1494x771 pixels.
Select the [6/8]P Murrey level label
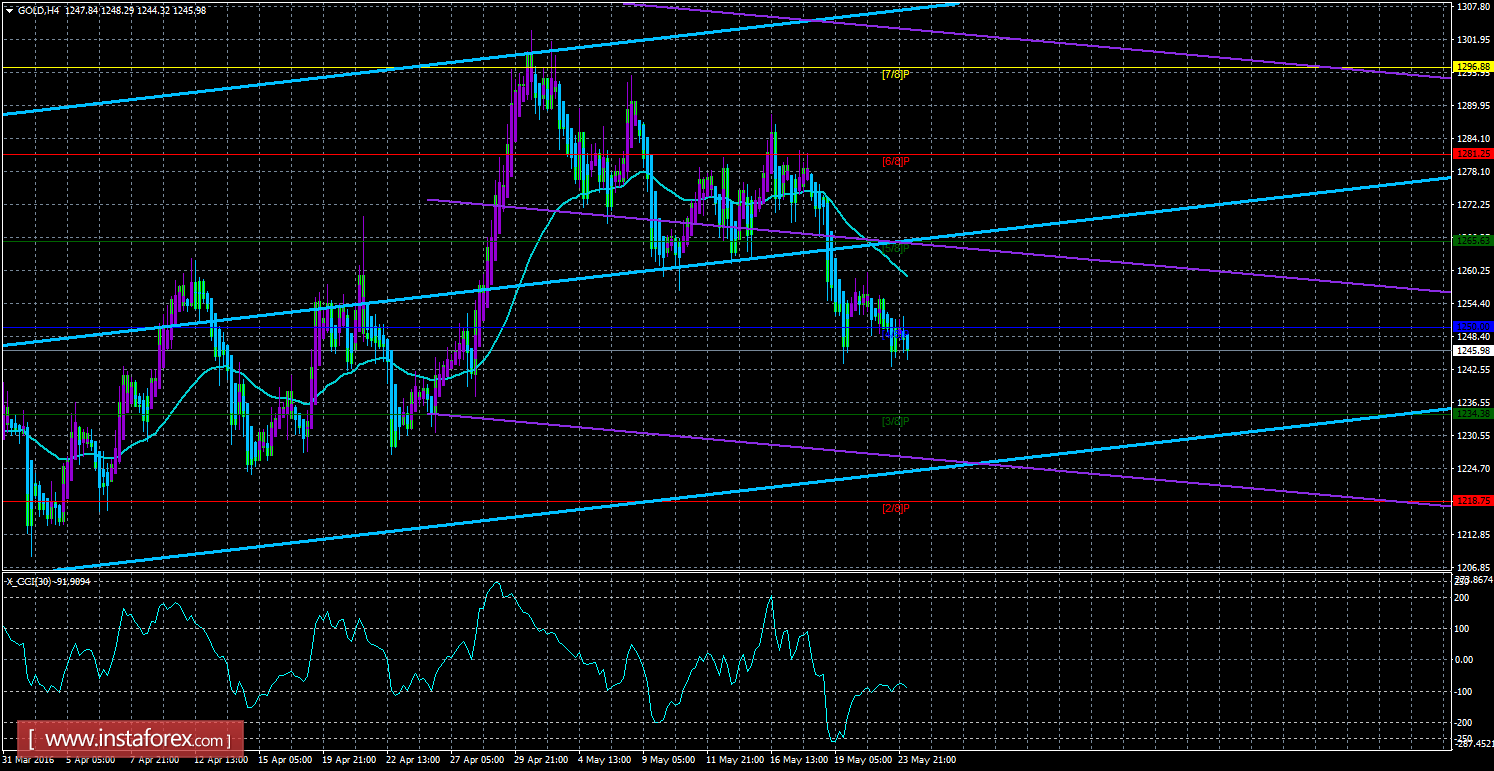pos(895,161)
